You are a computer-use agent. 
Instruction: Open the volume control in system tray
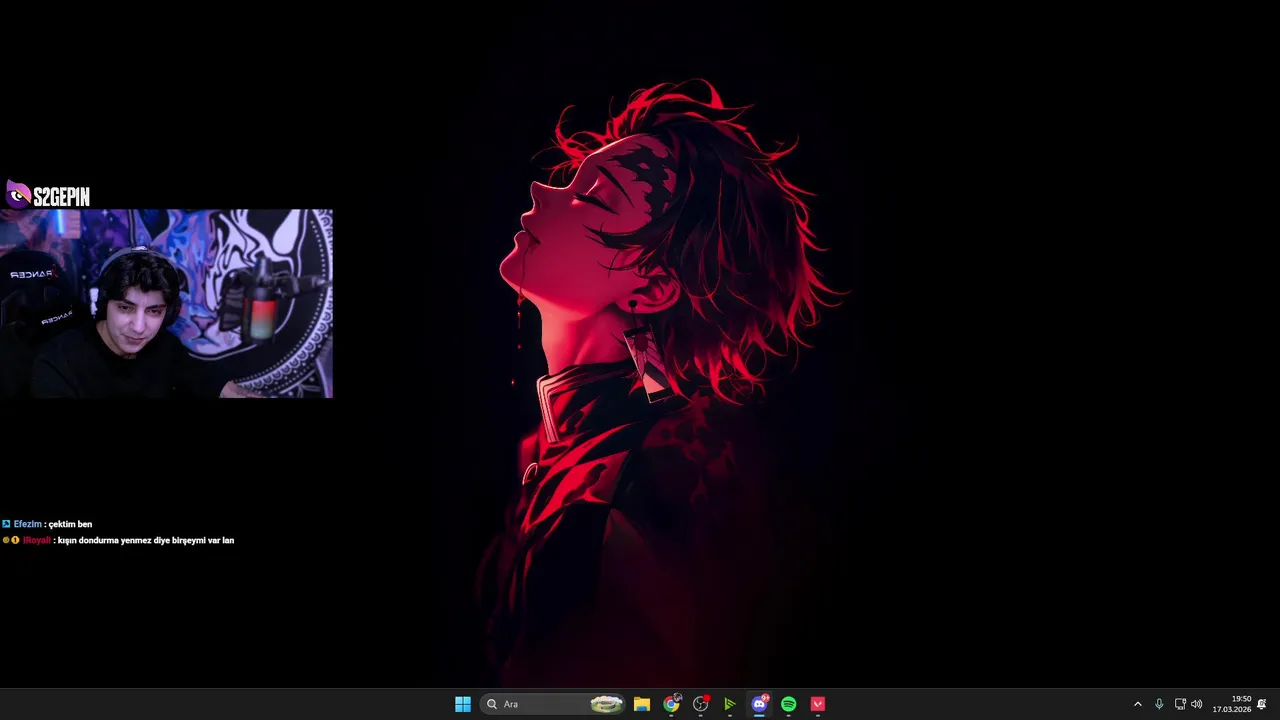coord(1197,704)
